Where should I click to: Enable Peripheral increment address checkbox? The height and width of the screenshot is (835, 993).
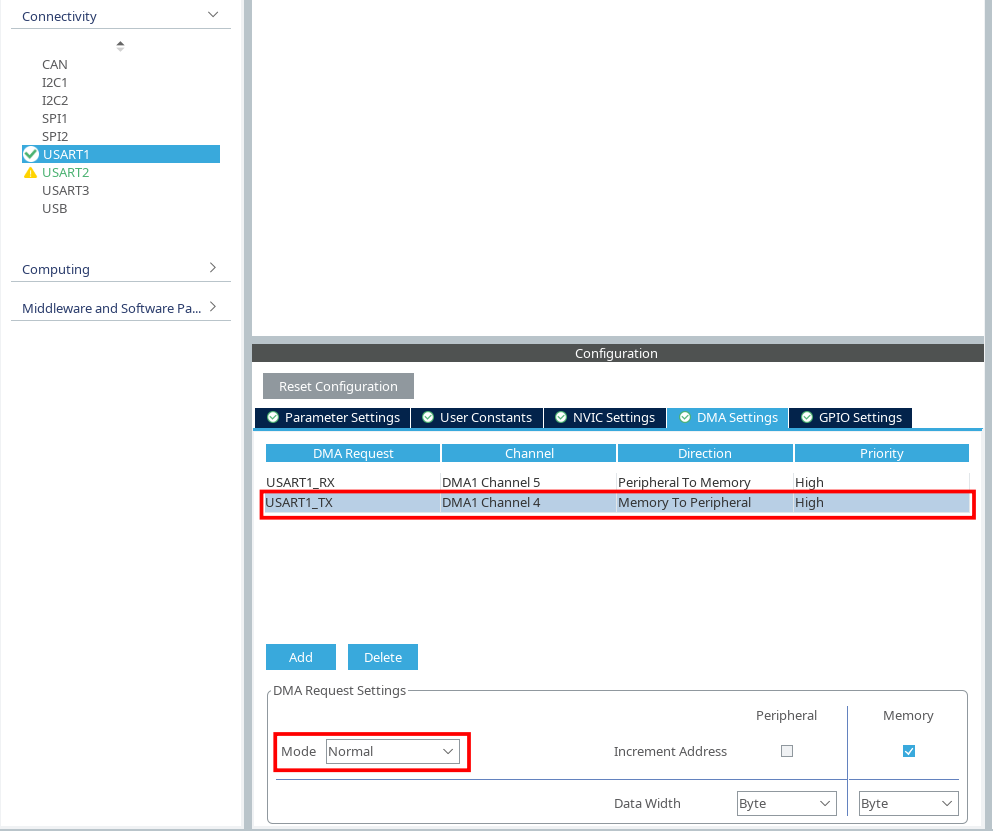click(x=787, y=751)
